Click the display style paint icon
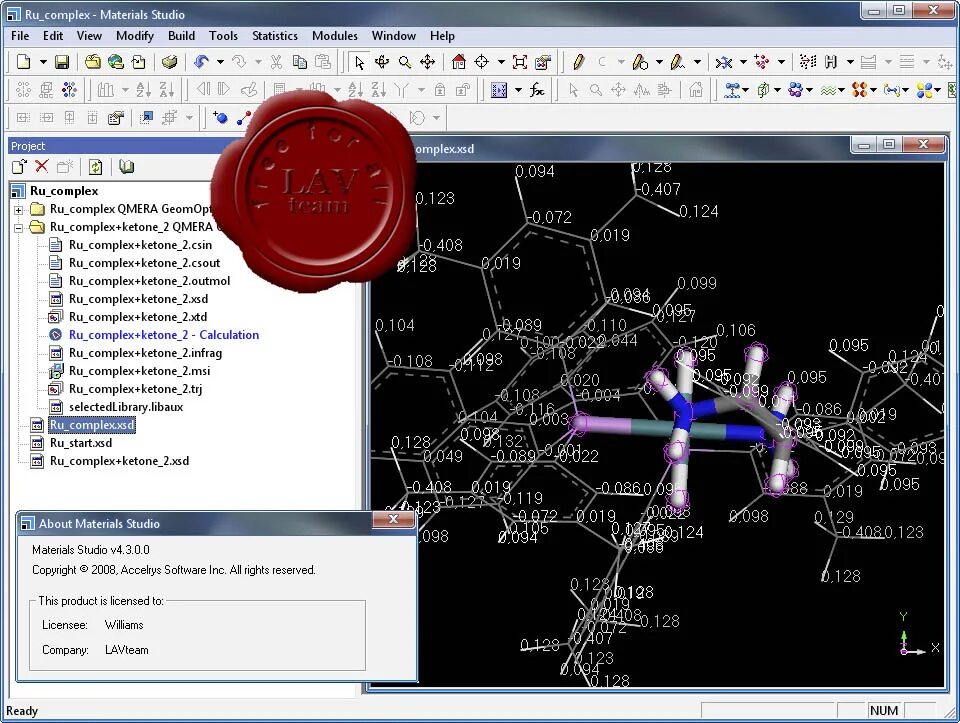The width and height of the screenshot is (960, 723). pyautogui.click(x=539, y=62)
